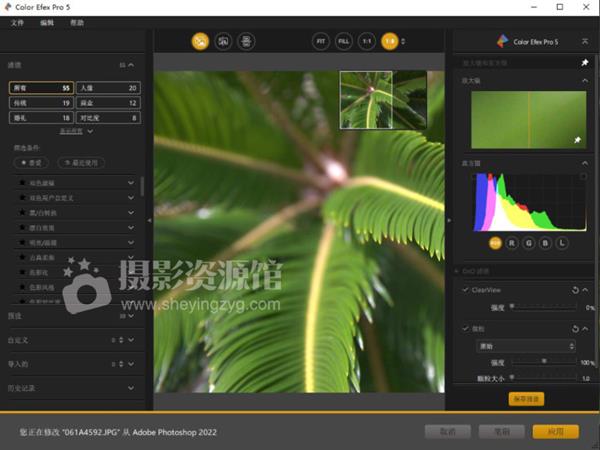
Task: Click the FILL zoom button
Action: pyautogui.click(x=344, y=42)
